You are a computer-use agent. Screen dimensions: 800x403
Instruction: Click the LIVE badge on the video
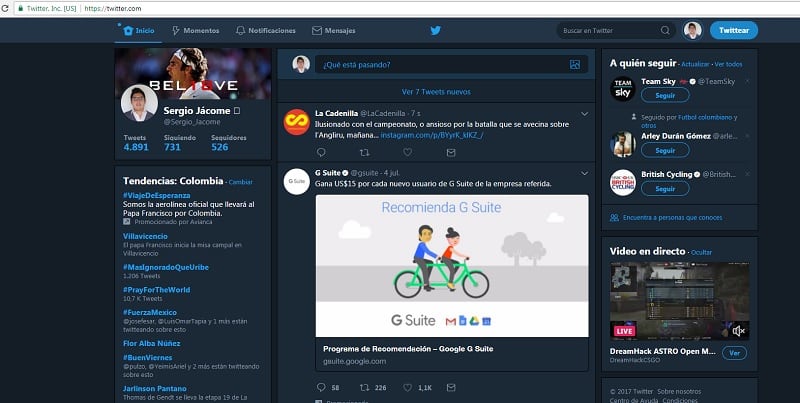(x=623, y=331)
